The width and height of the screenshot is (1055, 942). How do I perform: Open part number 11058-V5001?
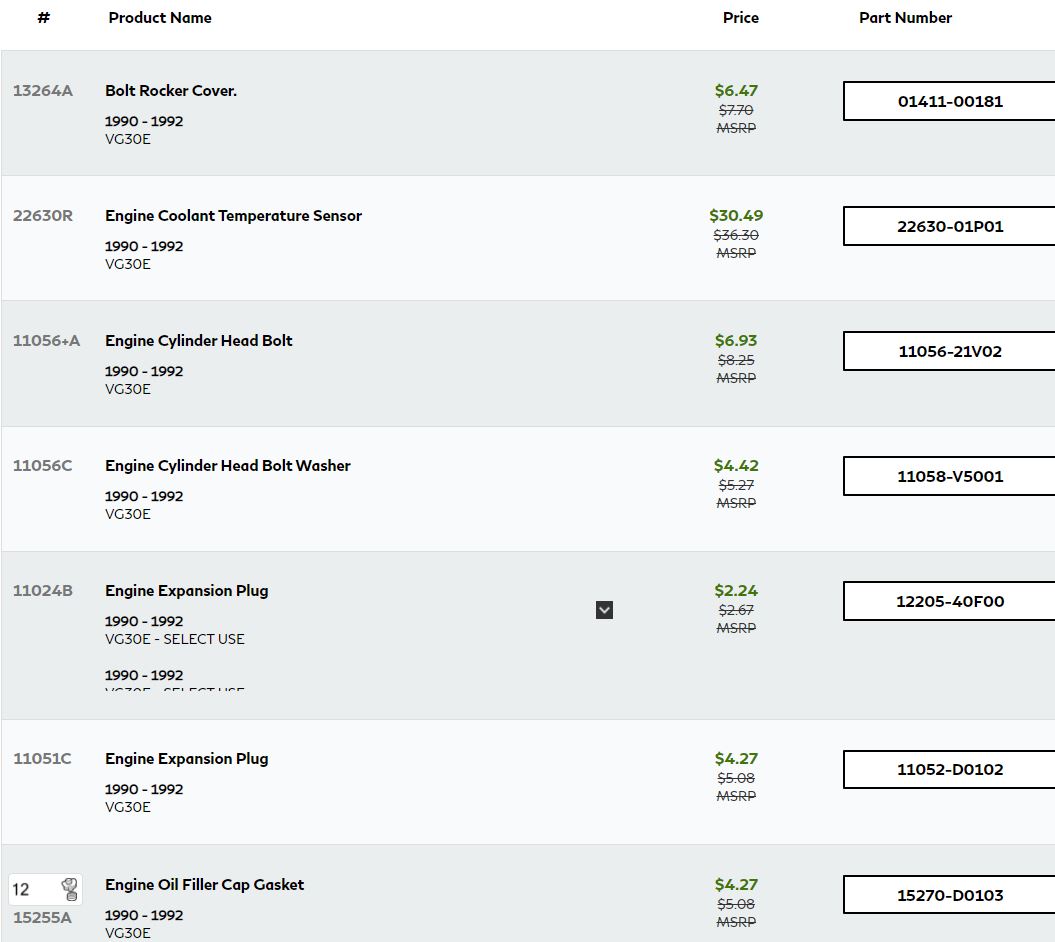point(949,476)
